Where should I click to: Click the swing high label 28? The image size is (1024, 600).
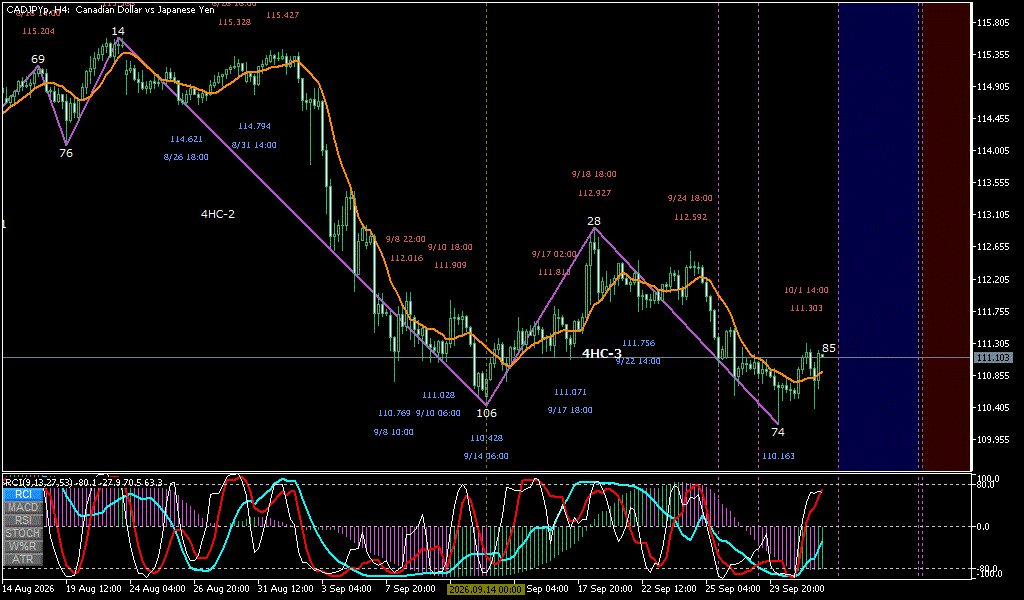(594, 221)
